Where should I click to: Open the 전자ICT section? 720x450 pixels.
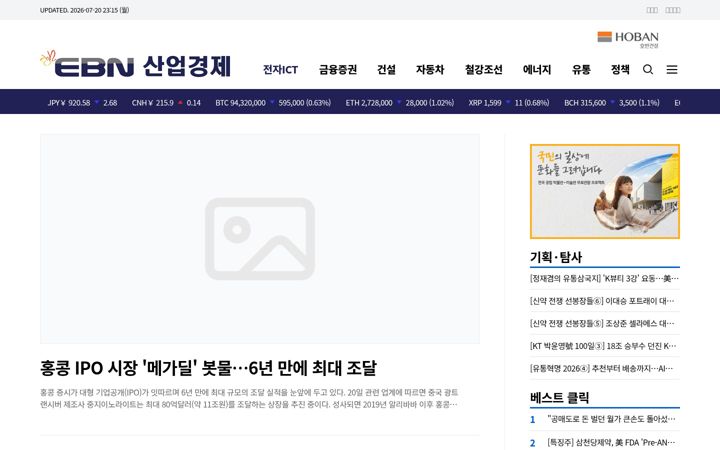coord(280,70)
